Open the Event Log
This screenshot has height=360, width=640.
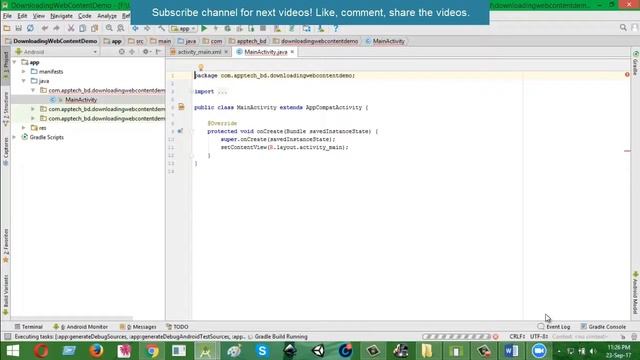click(554, 327)
